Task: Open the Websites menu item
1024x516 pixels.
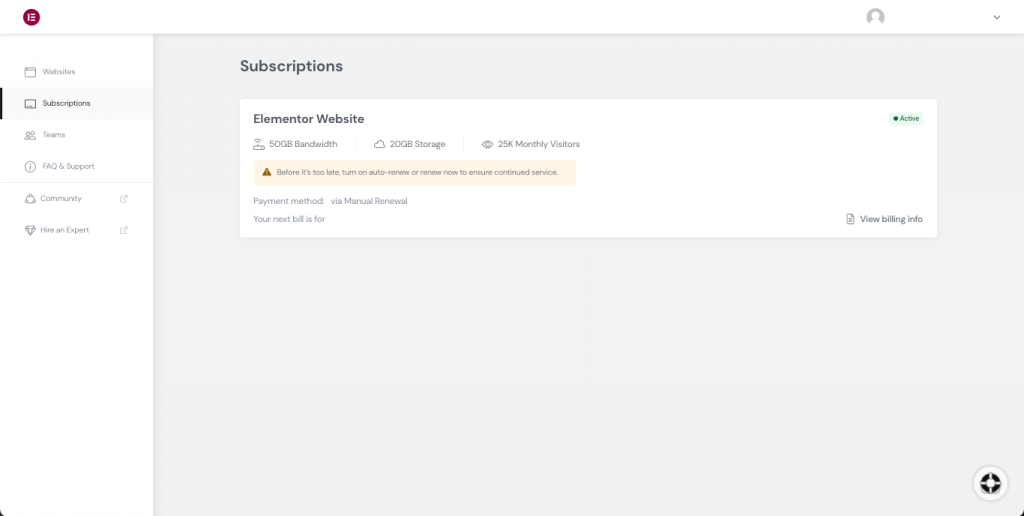Action: click(x=59, y=72)
